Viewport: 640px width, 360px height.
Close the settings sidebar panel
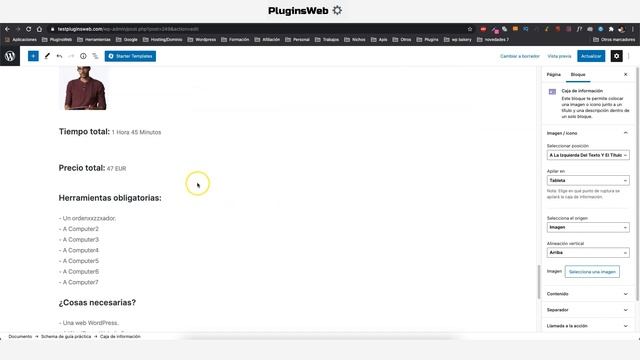point(625,74)
